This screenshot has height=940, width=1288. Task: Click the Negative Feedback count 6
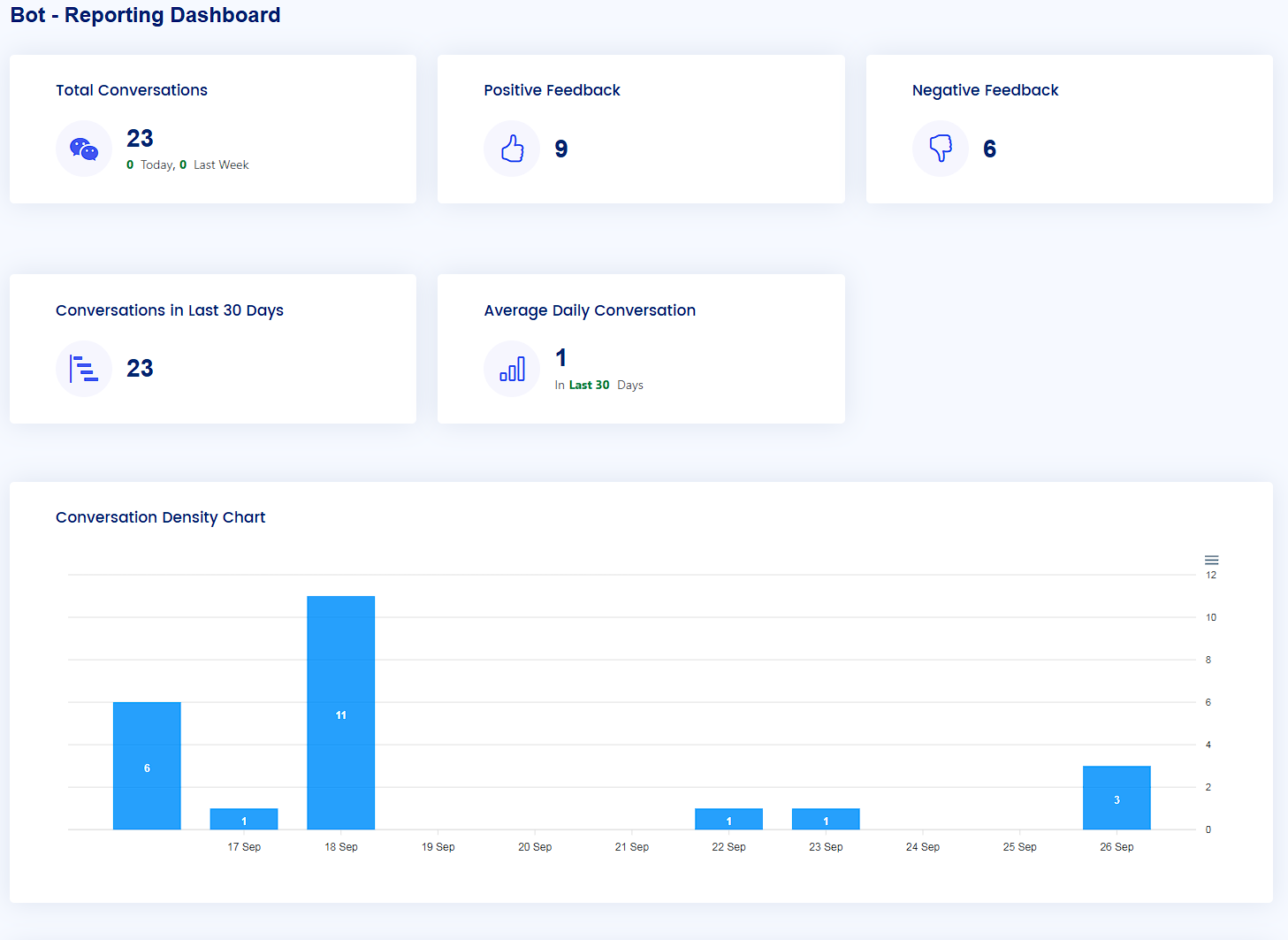click(x=989, y=149)
